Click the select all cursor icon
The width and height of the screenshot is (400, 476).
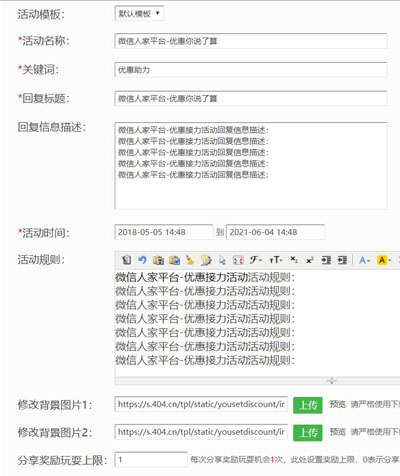222,260
